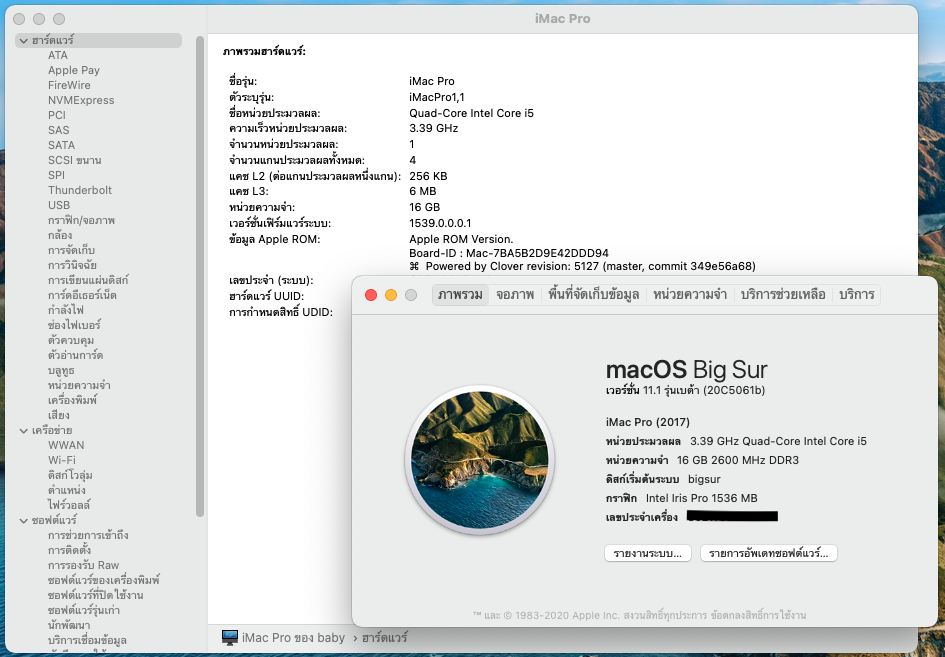Select กล้อง in the sidebar
Viewport: 945px width, 657px height.
pos(60,235)
